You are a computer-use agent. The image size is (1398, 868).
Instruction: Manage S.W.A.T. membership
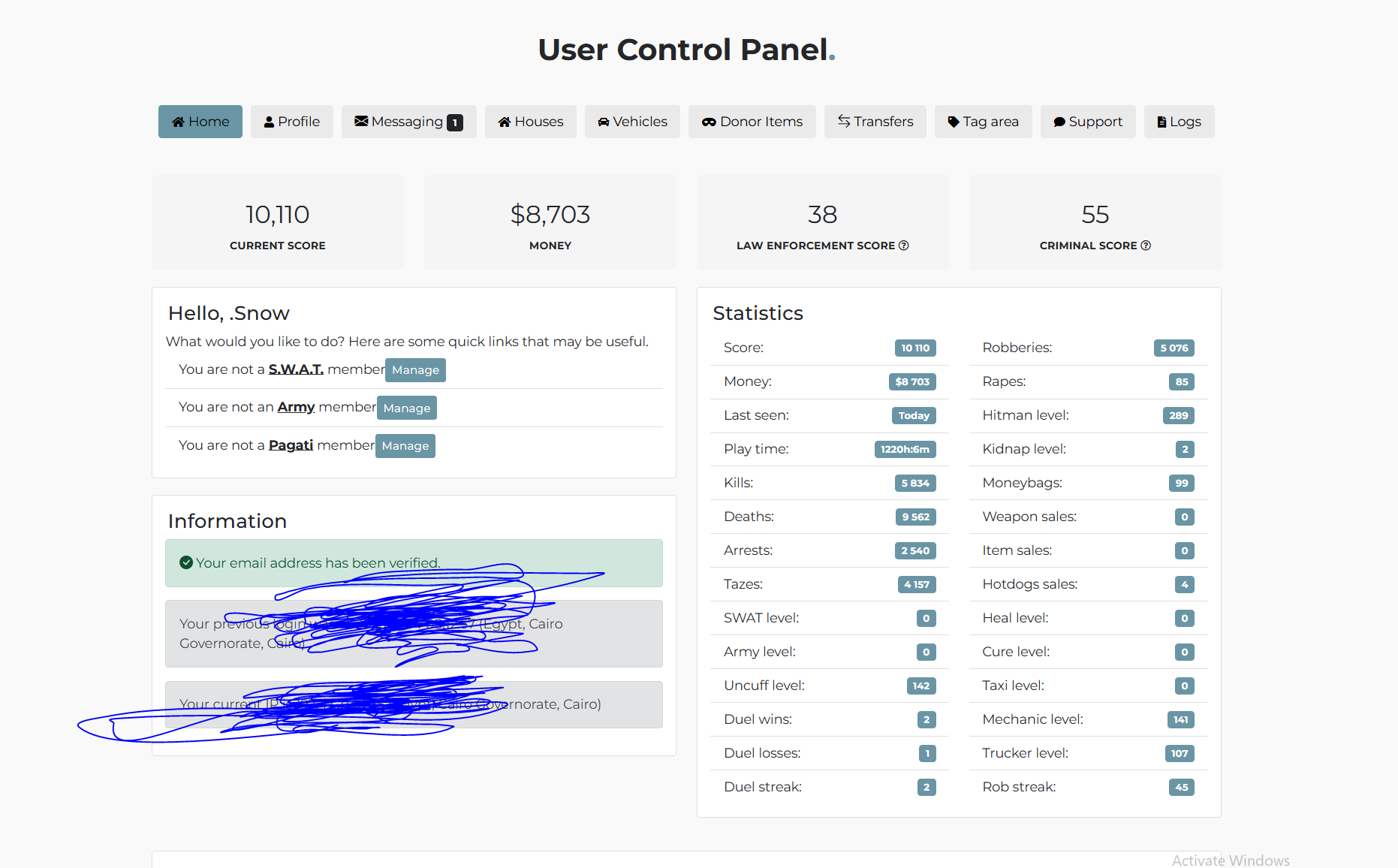pos(415,370)
